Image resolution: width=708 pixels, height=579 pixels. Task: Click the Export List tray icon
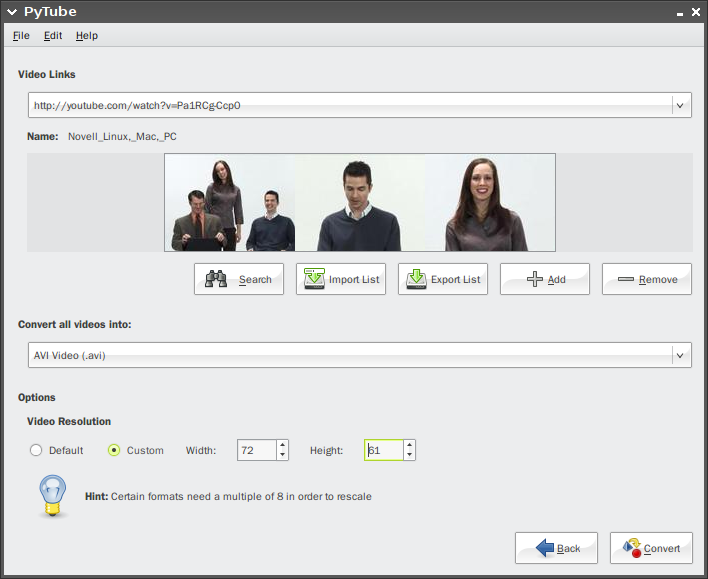coord(416,279)
